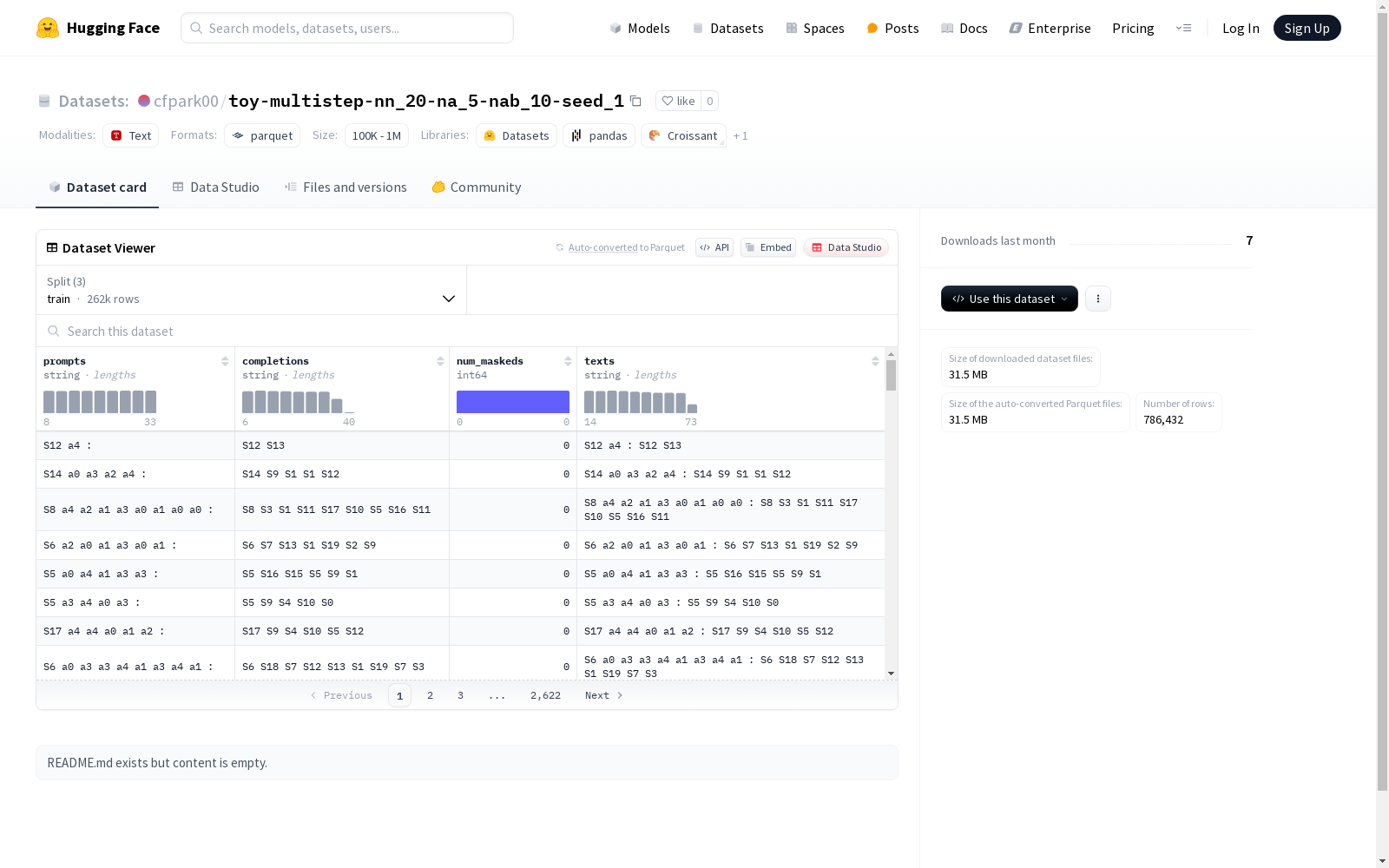Screen dimensions: 1389x868
Task: Show additional libraries with +1
Action: coord(741,135)
